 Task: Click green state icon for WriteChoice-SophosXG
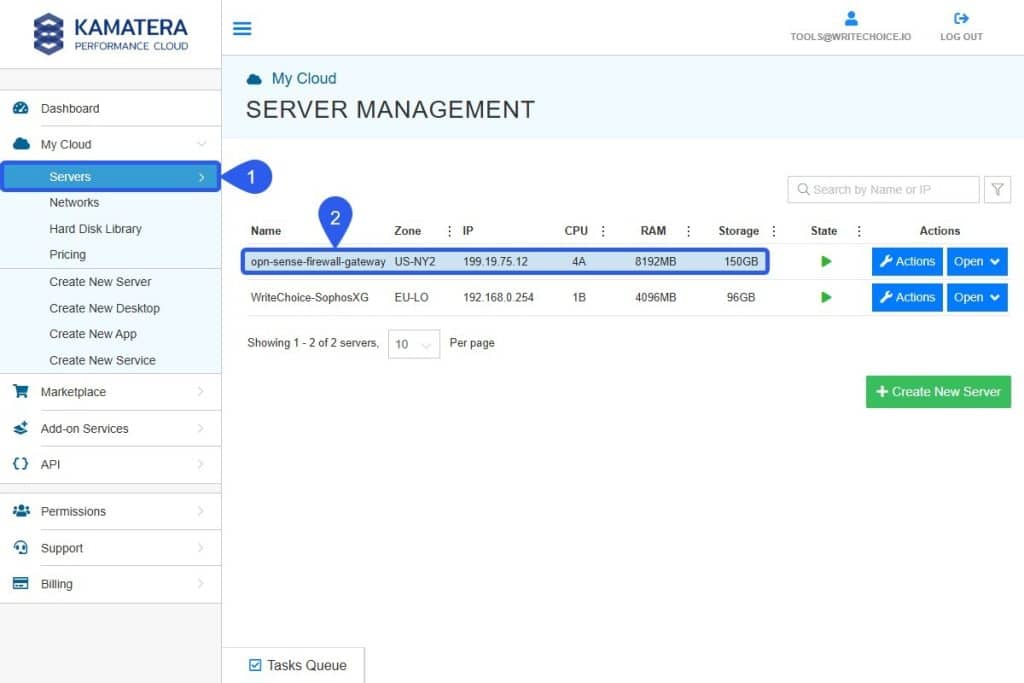click(825, 297)
